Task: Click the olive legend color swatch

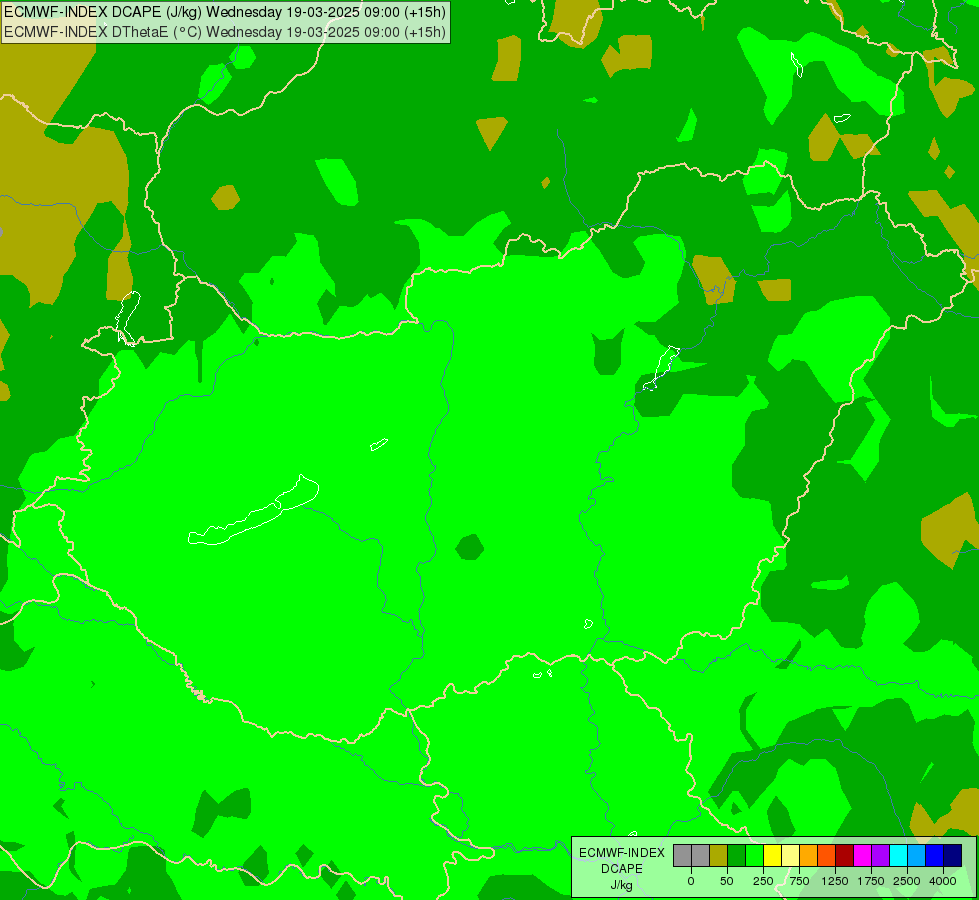Action: pyautogui.click(x=719, y=856)
